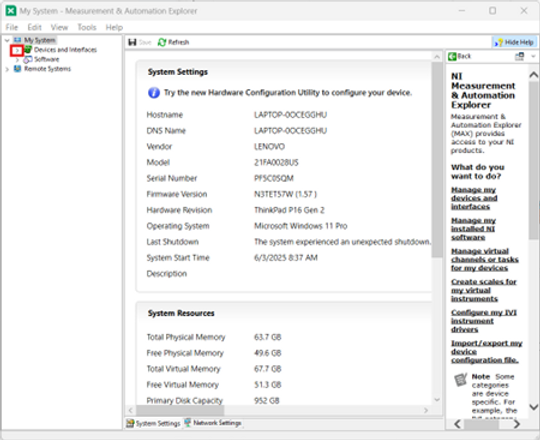Click help pane horizontal scroll left arrow
Viewport: 540px width, 440px height.
pos(457,424)
